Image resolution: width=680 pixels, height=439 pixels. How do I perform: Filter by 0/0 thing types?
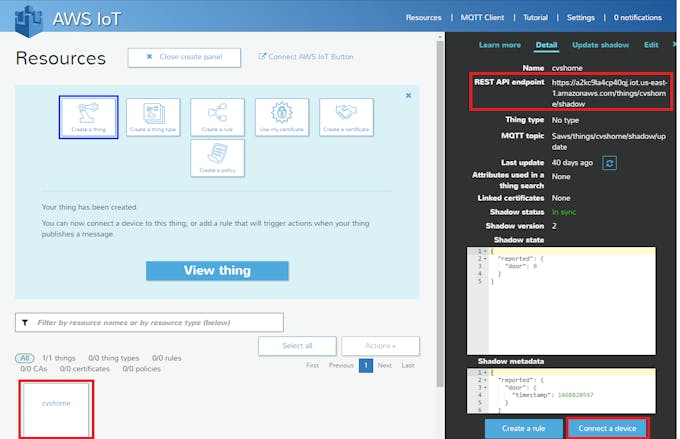click(x=114, y=358)
